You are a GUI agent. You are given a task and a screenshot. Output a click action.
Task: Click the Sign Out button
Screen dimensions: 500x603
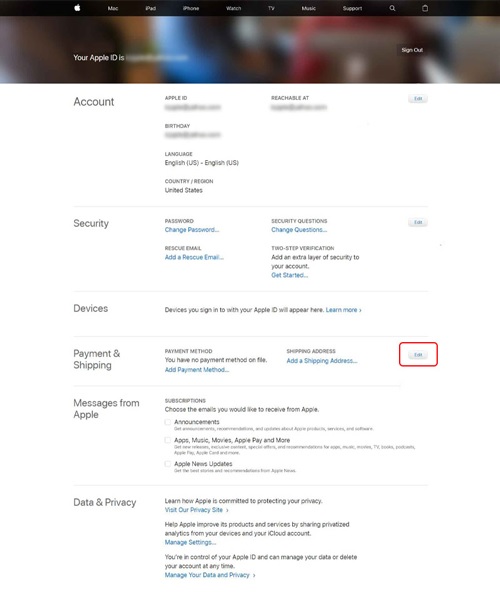coord(412,50)
